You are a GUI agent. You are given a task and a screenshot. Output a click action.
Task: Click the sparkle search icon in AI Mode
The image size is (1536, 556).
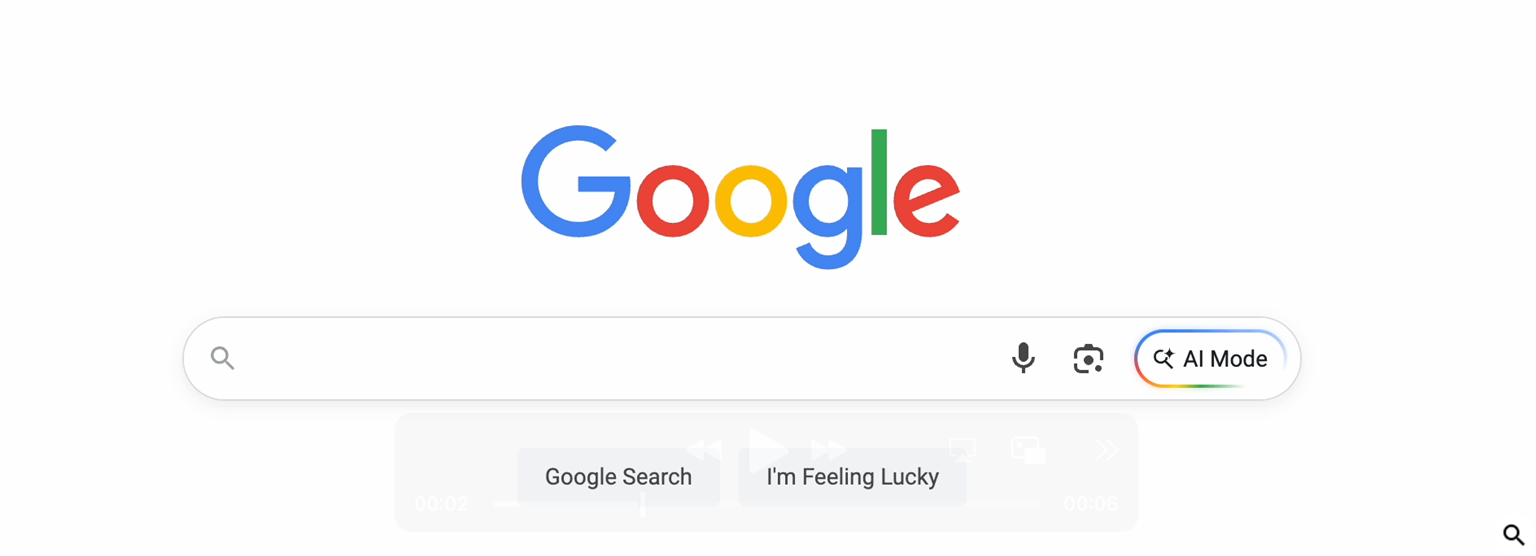coord(1163,358)
